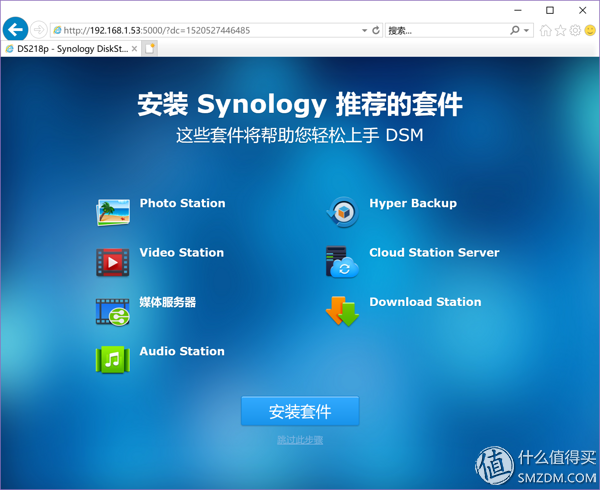
Task: Click the Media Server (媒体服务器) icon
Action: click(x=112, y=312)
